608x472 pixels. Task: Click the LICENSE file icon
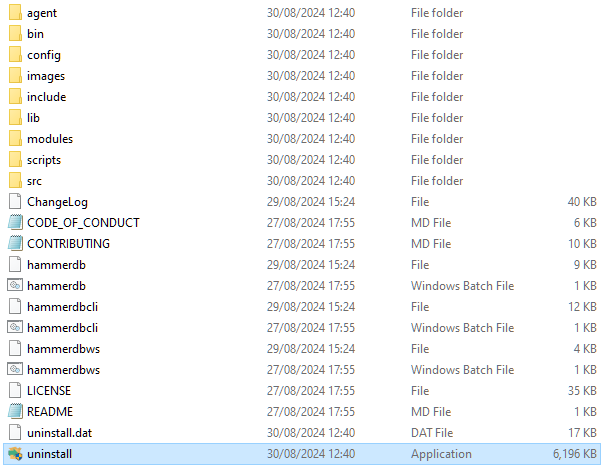click(x=15, y=390)
